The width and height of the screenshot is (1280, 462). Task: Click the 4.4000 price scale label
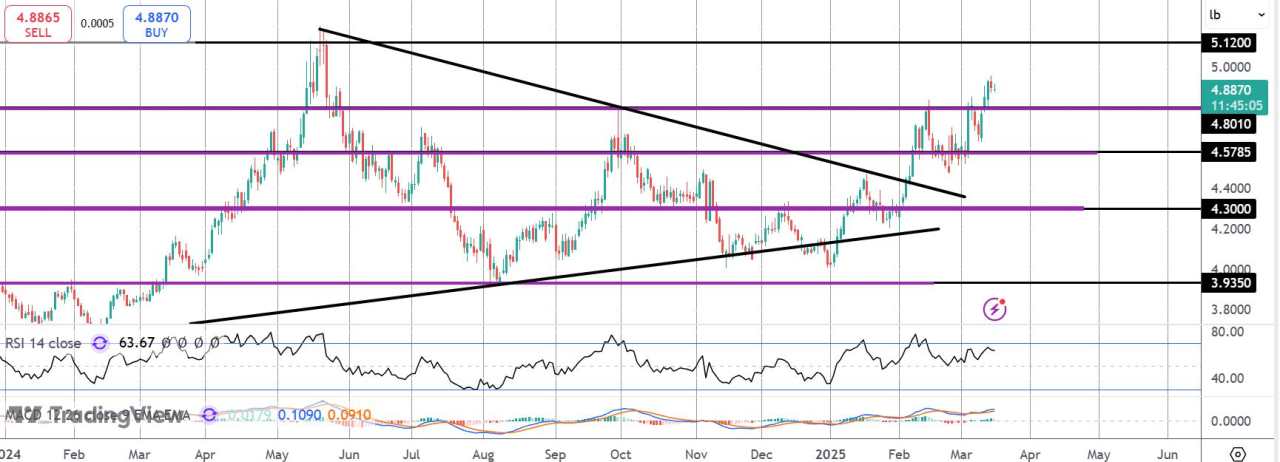tap(1230, 188)
